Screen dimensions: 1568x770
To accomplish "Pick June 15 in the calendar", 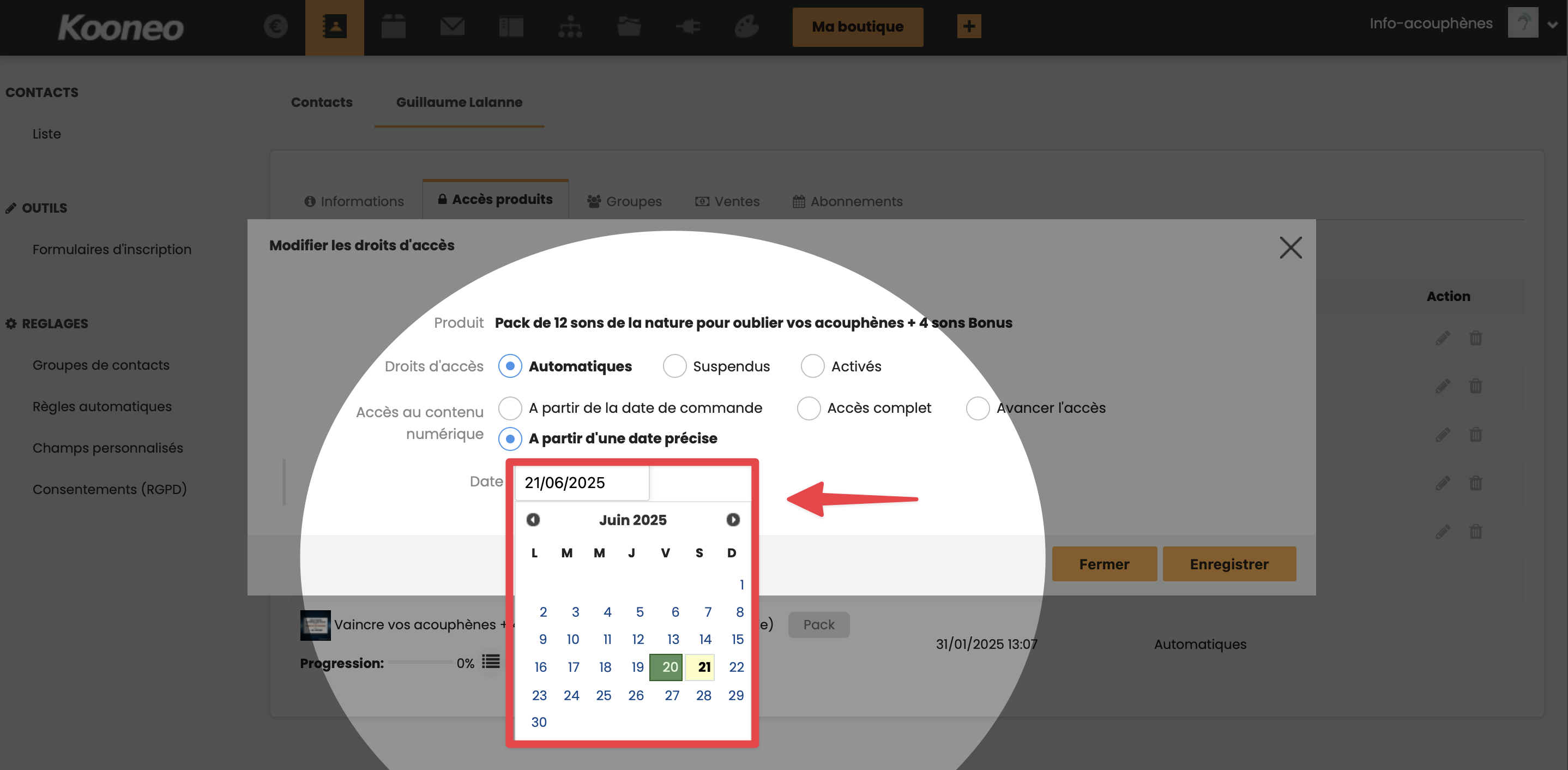I will tap(737, 639).
